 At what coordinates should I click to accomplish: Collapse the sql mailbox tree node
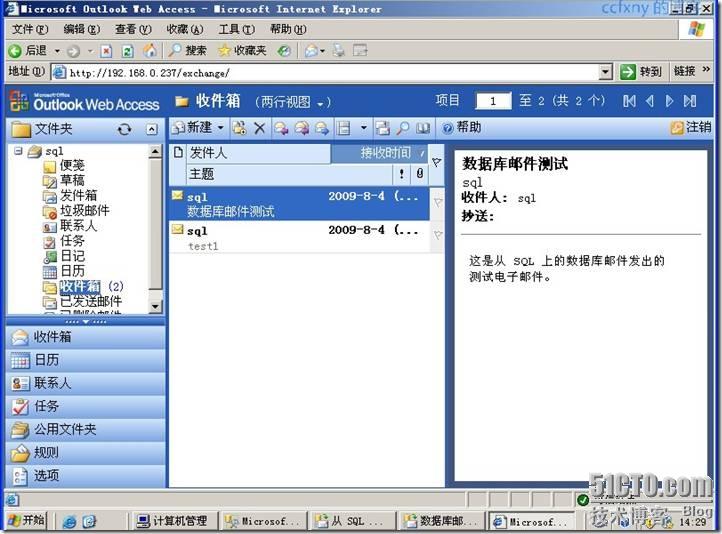[18, 151]
